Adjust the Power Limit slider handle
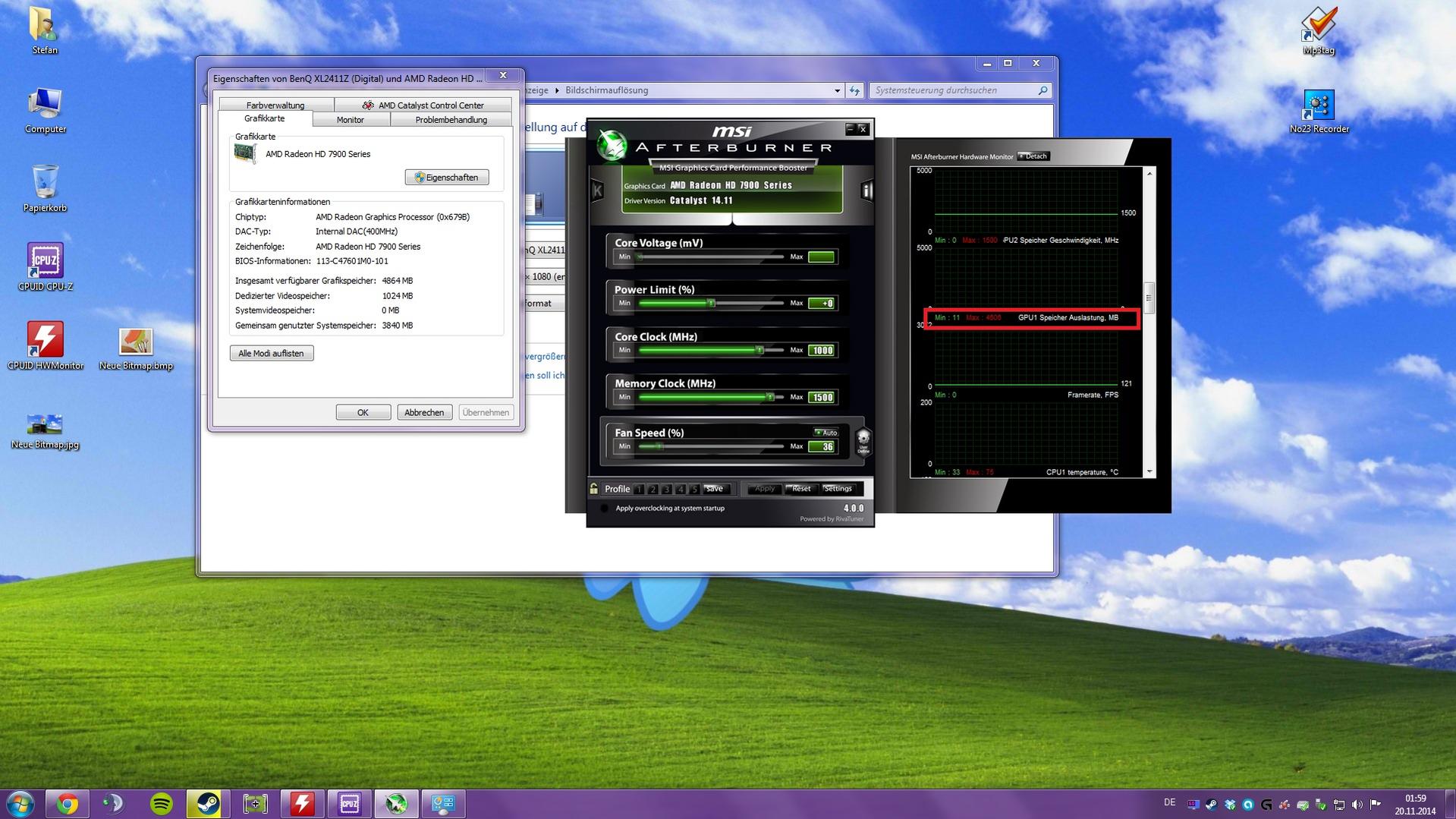Screen dimensions: 1456x819 point(711,304)
